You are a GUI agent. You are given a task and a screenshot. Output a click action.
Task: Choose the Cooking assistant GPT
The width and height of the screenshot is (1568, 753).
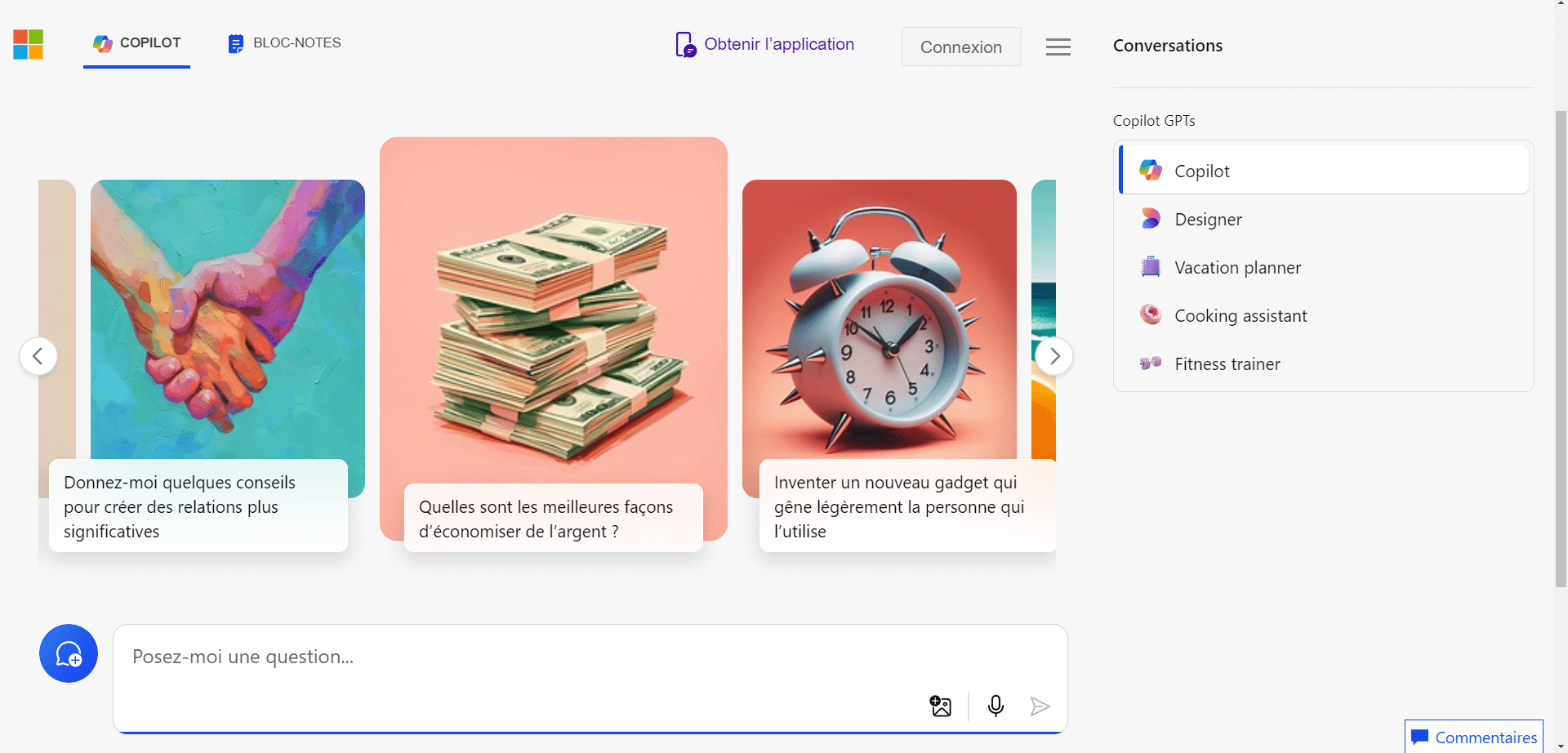click(1240, 316)
